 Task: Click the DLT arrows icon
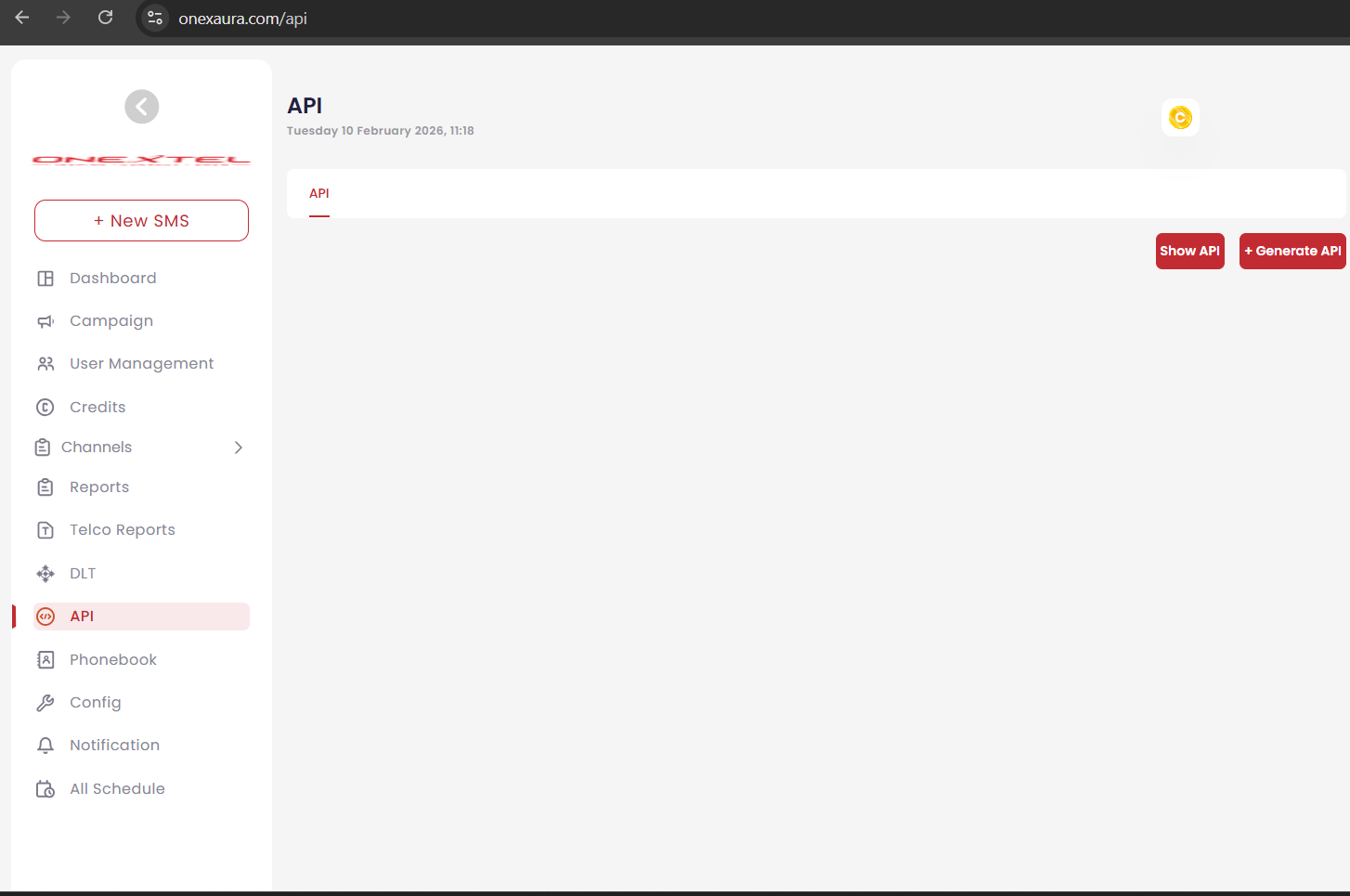pyautogui.click(x=45, y=574)
